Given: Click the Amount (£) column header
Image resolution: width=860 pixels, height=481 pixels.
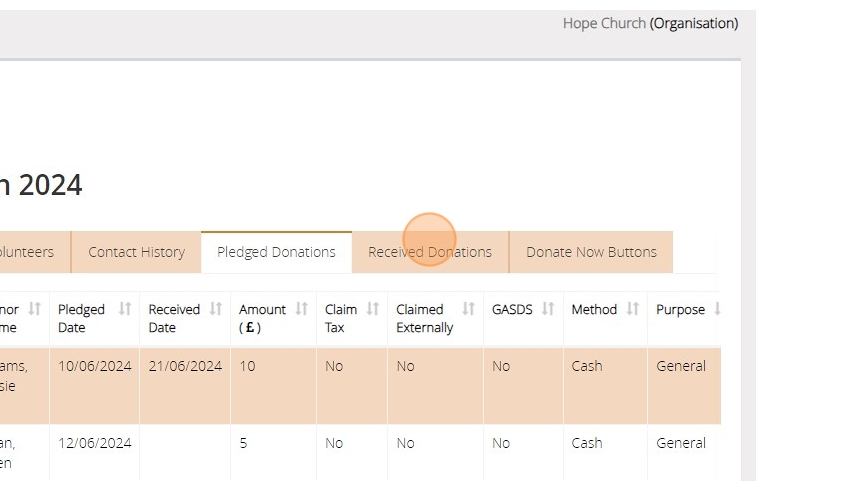Looking at the screenshot, I should [262, 318].
